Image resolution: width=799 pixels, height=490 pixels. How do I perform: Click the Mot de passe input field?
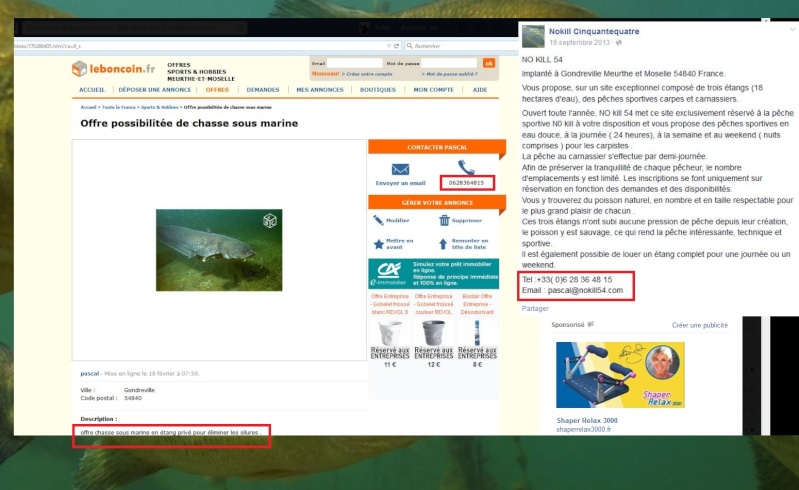pyautogui.click(x=449, y=63)
